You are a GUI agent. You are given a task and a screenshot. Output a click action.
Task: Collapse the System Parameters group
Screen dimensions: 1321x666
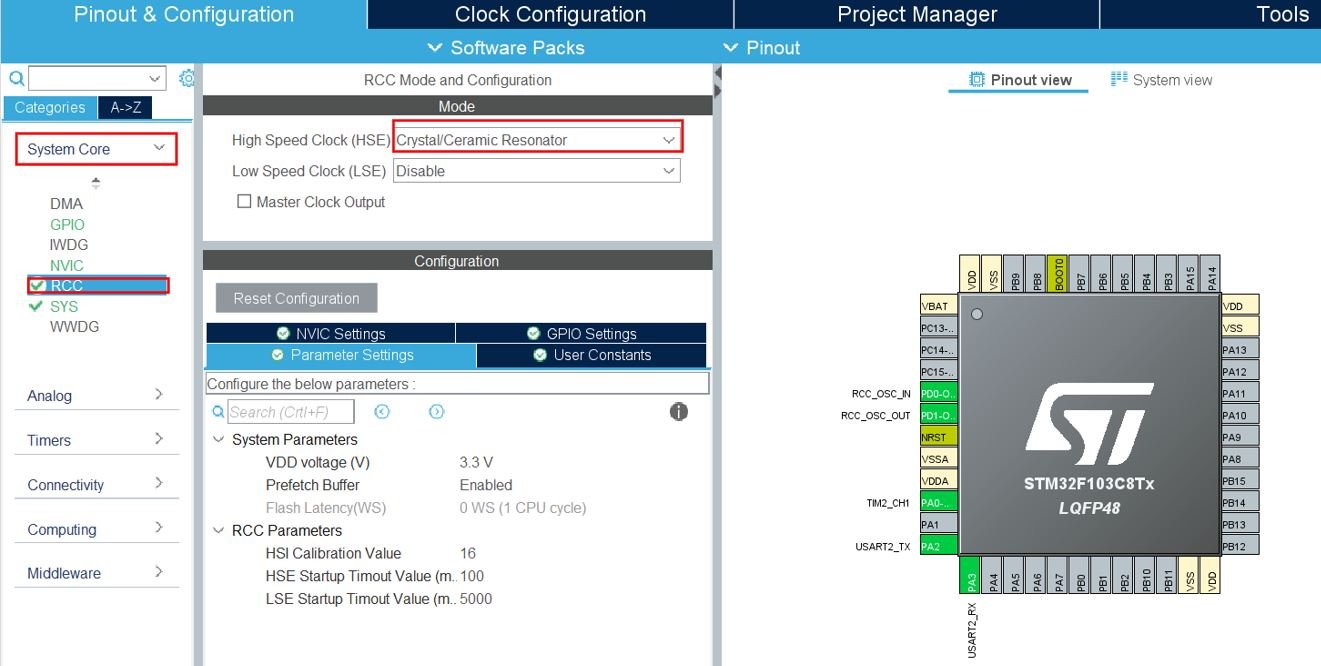coord(219,440)
